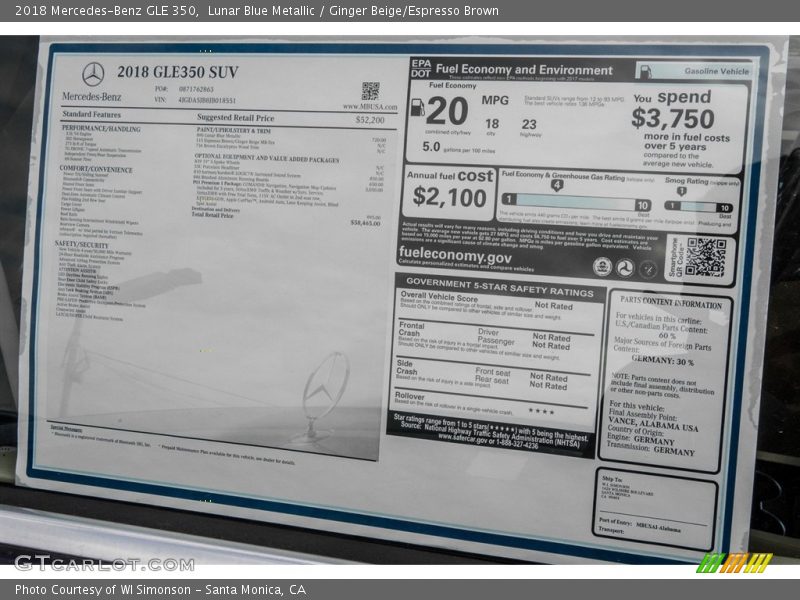
Task: Click the Mercedes-Benz star logo beside the 2018 GLE350 heading
Action: [93, 74]
